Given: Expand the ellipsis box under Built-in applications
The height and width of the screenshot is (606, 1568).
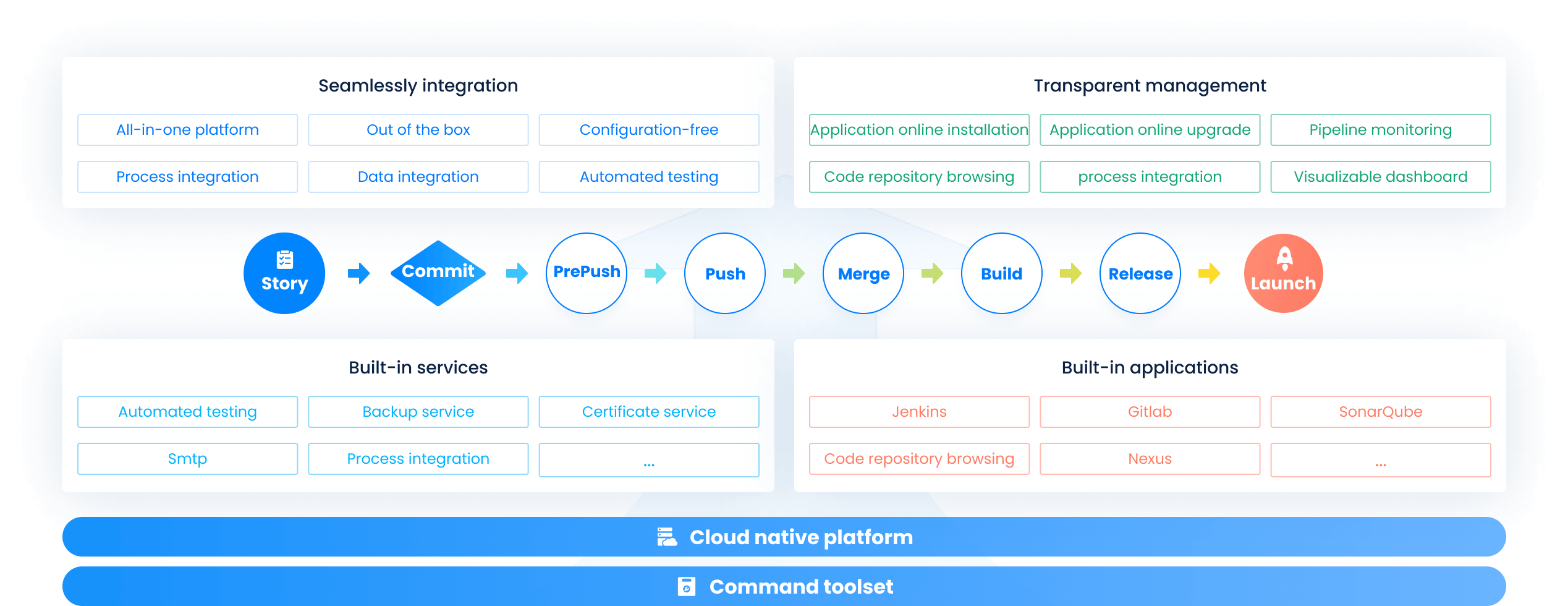Looking at the screenshot, I should 1380,460.
